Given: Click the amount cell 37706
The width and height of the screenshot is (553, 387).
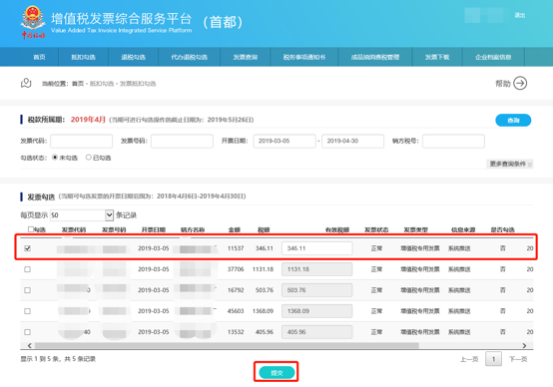Looking at the screenshot, I should (236, 269).
